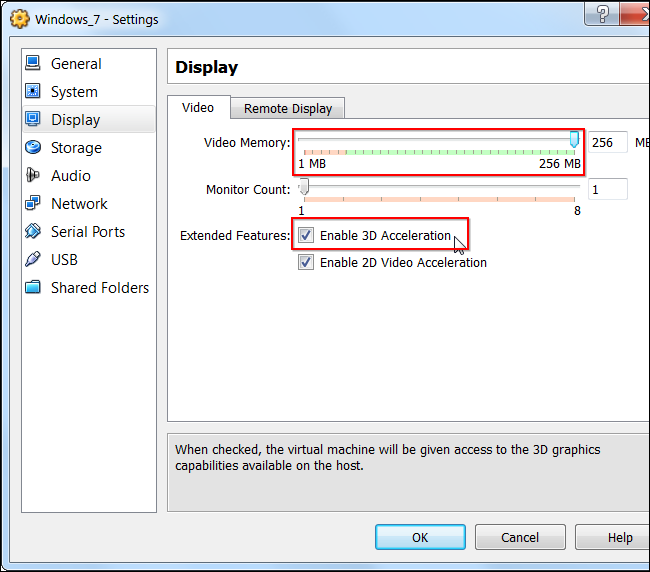Select the Shared Folders icon
The width and height of the screenshot is (650, 572).
coord(33,287)
